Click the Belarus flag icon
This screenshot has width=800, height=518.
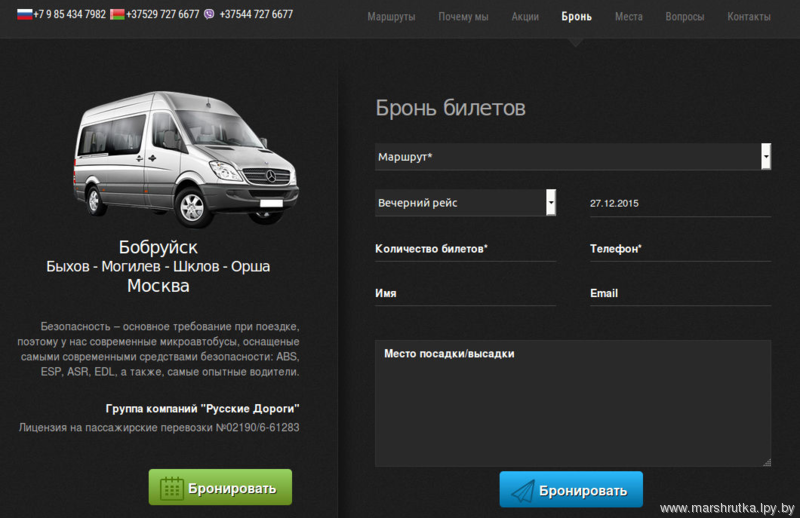click(x=117, y=14)
